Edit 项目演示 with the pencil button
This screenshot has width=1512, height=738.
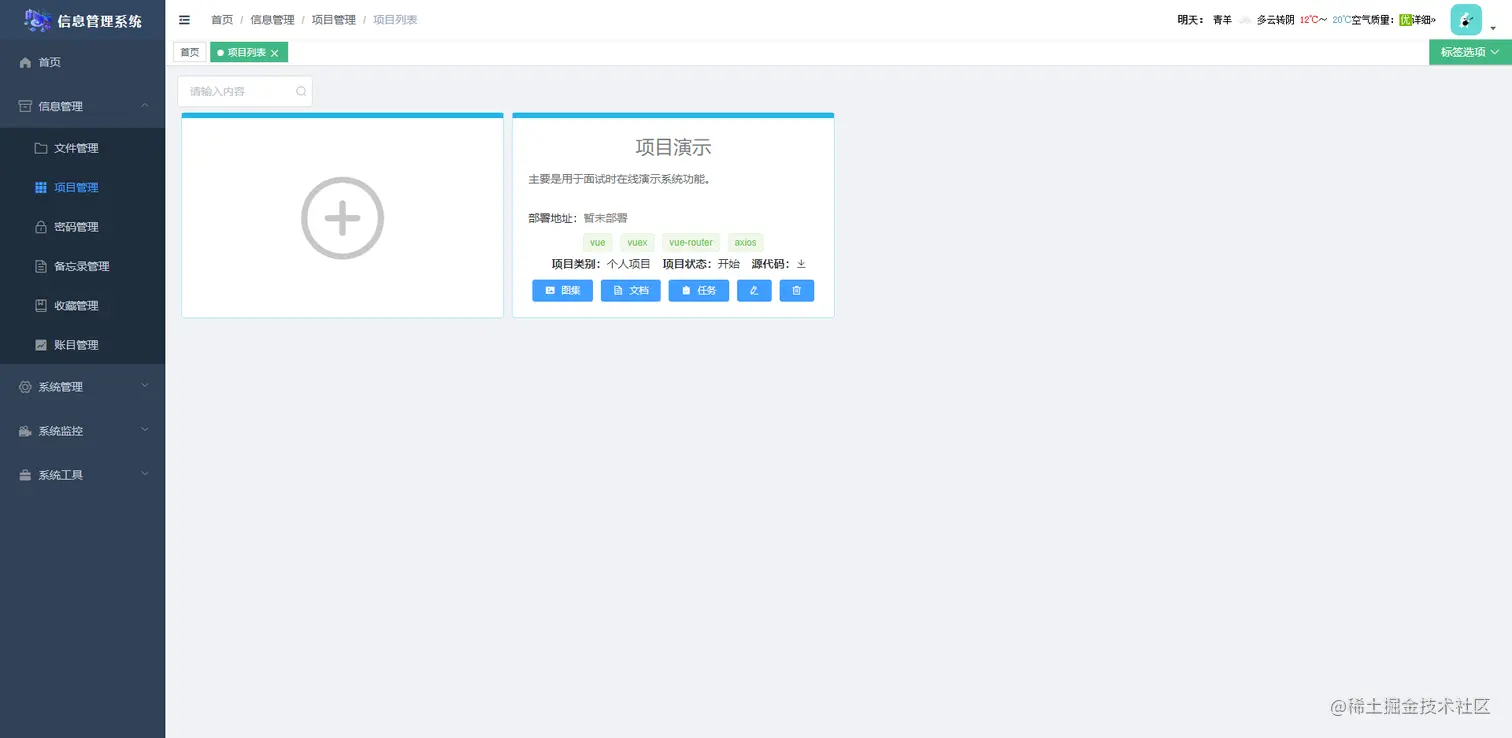point(754,290)
